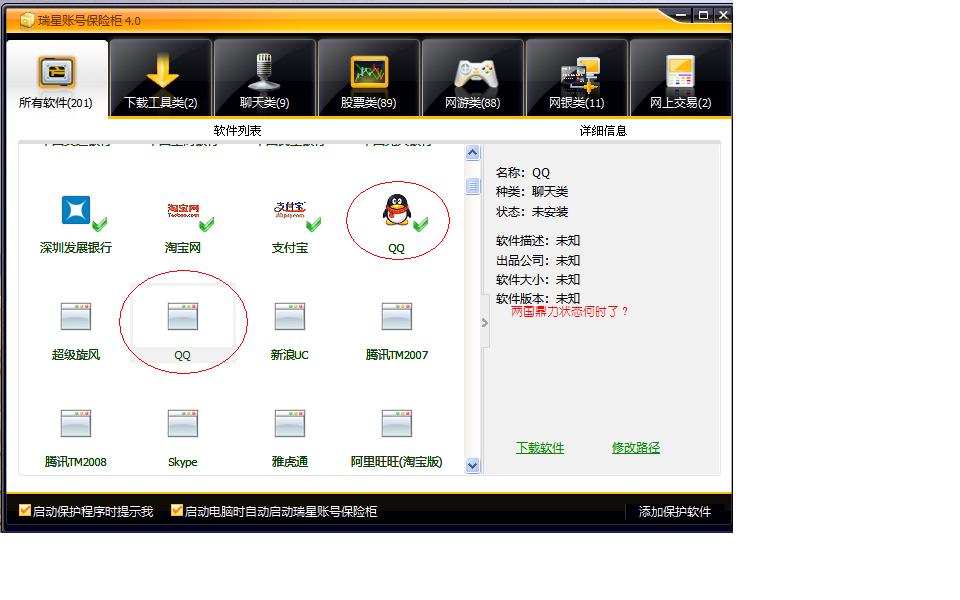Select the 新浪UC icon

(x=290, y=317)
